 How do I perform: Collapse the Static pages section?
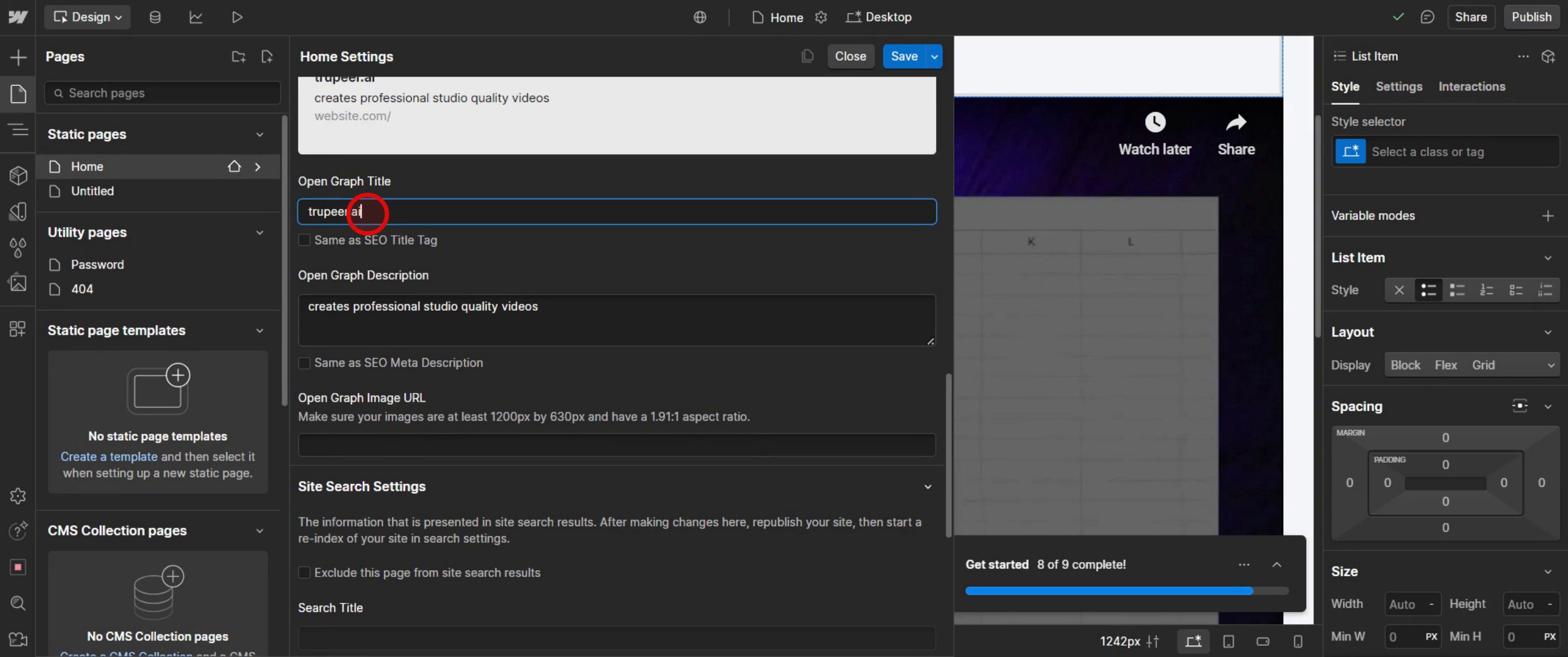click(259, 134)
